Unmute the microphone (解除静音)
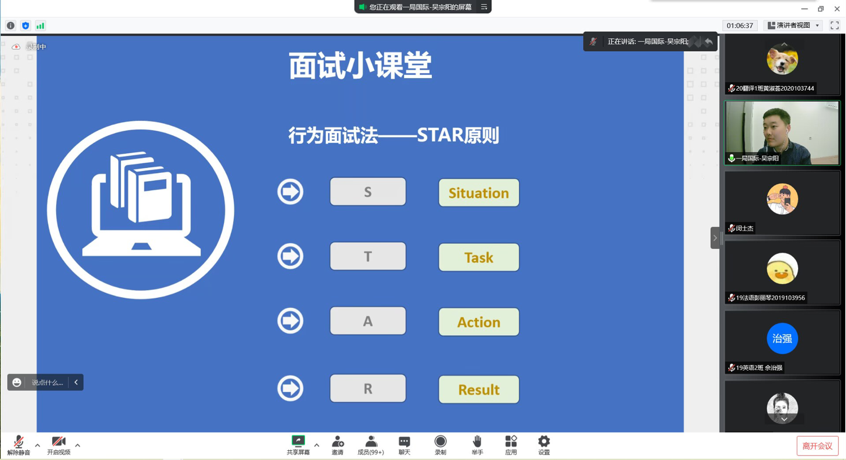 [18, 444]
